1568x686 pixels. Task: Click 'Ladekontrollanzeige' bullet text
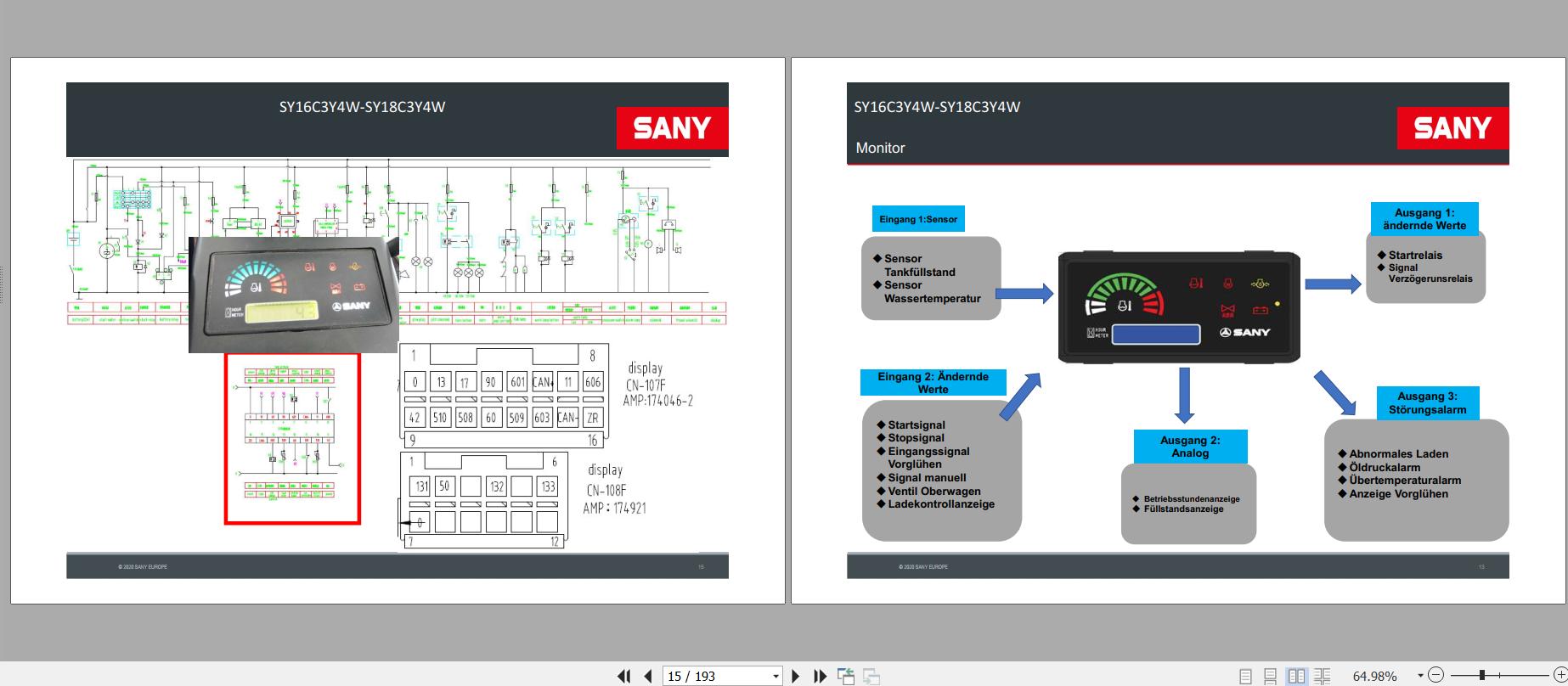tap(941, 504)
